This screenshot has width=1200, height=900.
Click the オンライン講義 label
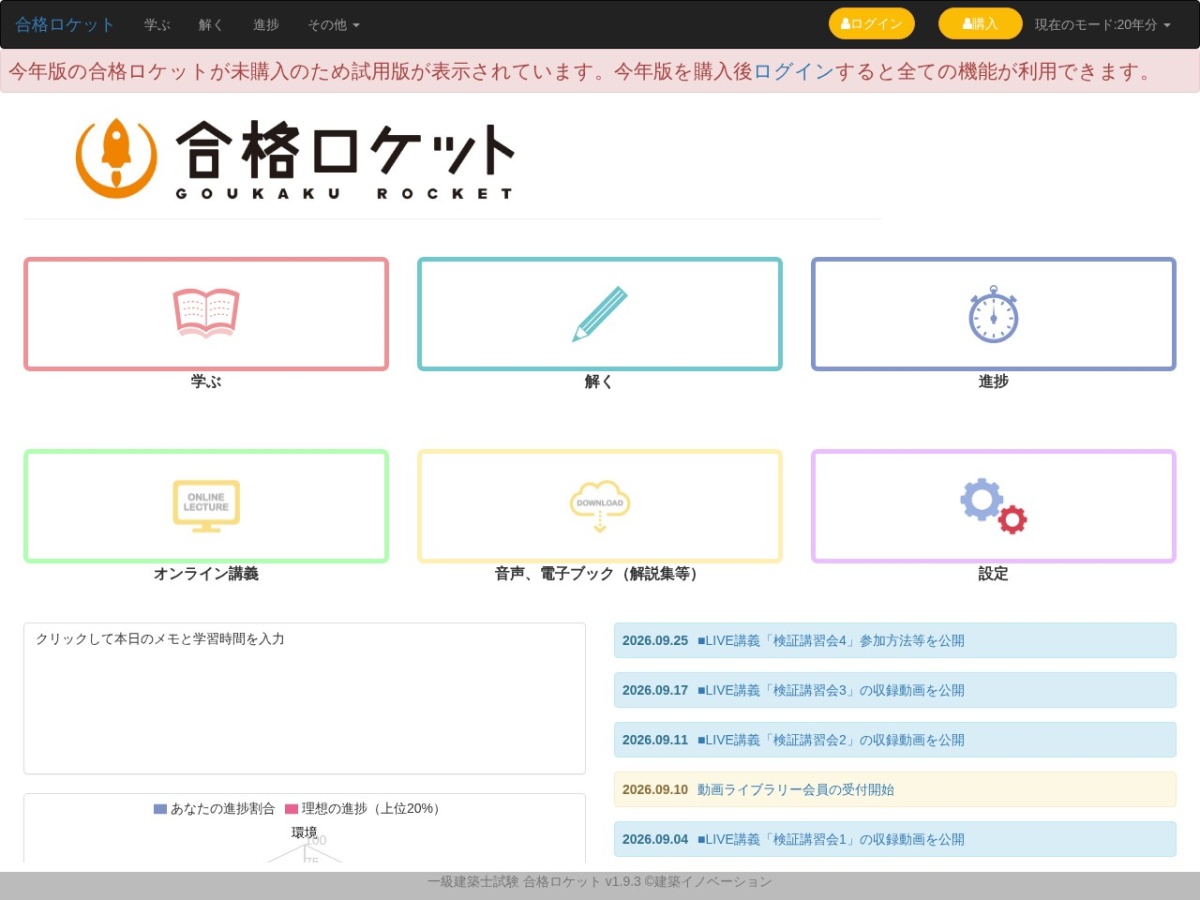[206, 573]
